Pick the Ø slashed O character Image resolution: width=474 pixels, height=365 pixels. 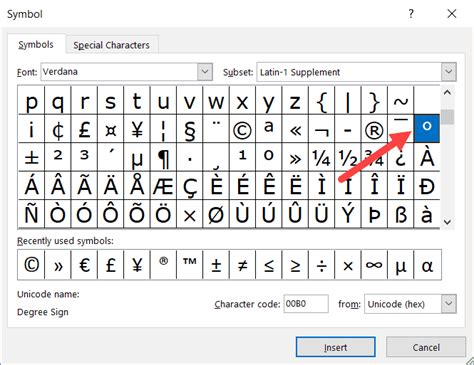(216, 214)
